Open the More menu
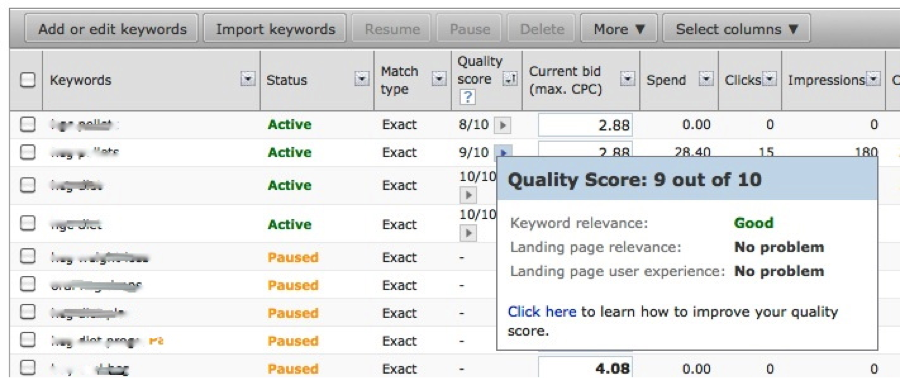900x378 pixels. pyautogui.click(x=619, y=29)
